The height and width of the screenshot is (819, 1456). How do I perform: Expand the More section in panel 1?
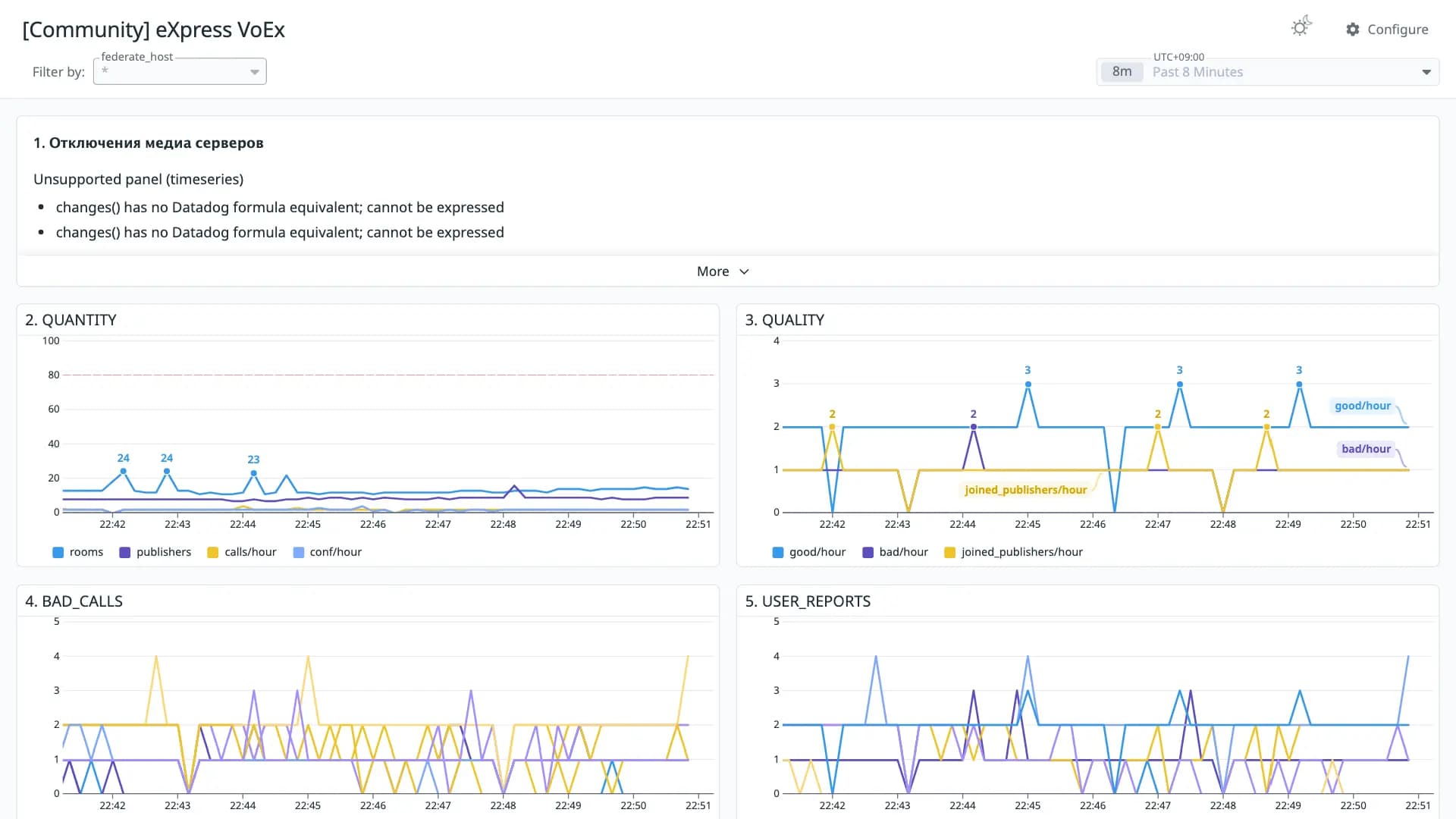[723, 271]
